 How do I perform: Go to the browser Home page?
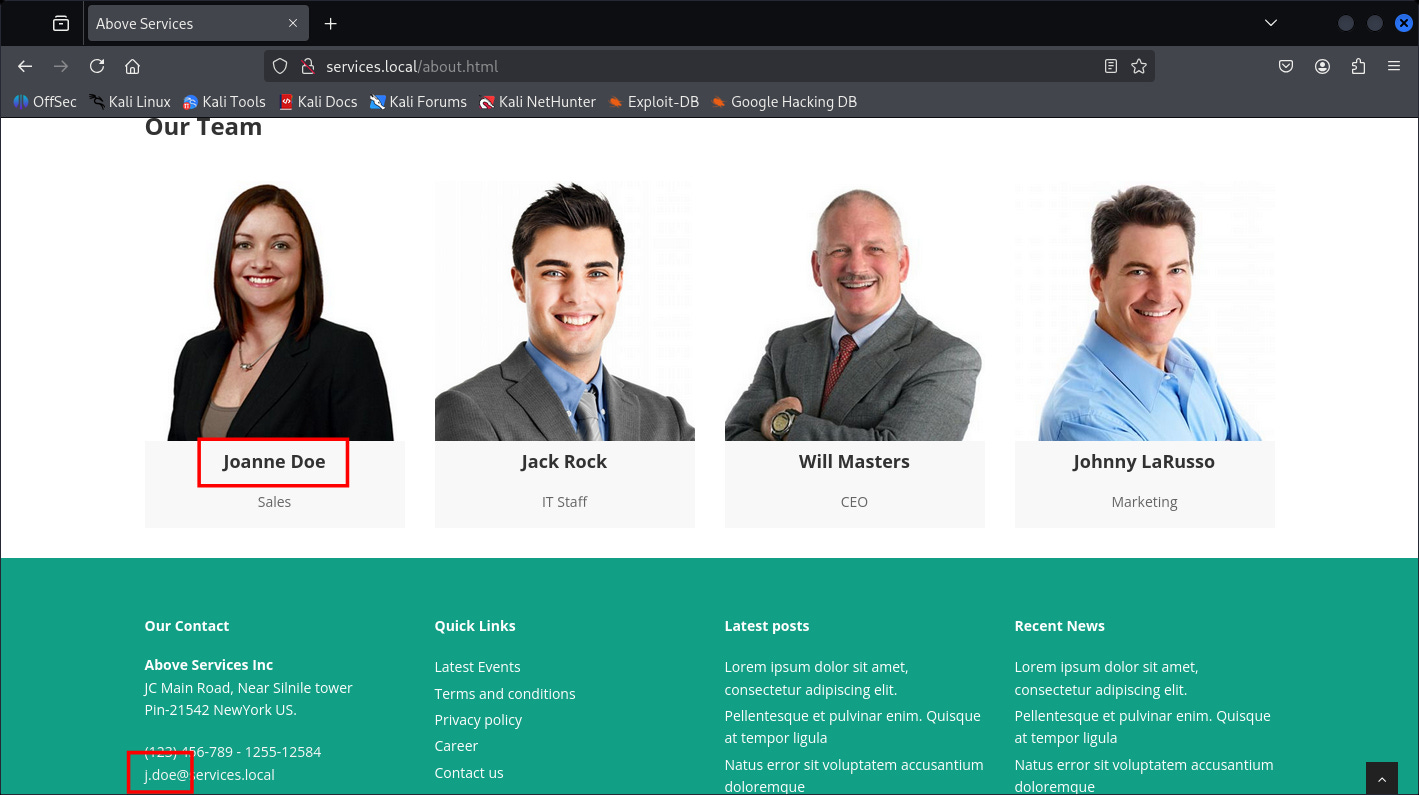(x=132, y=66)
